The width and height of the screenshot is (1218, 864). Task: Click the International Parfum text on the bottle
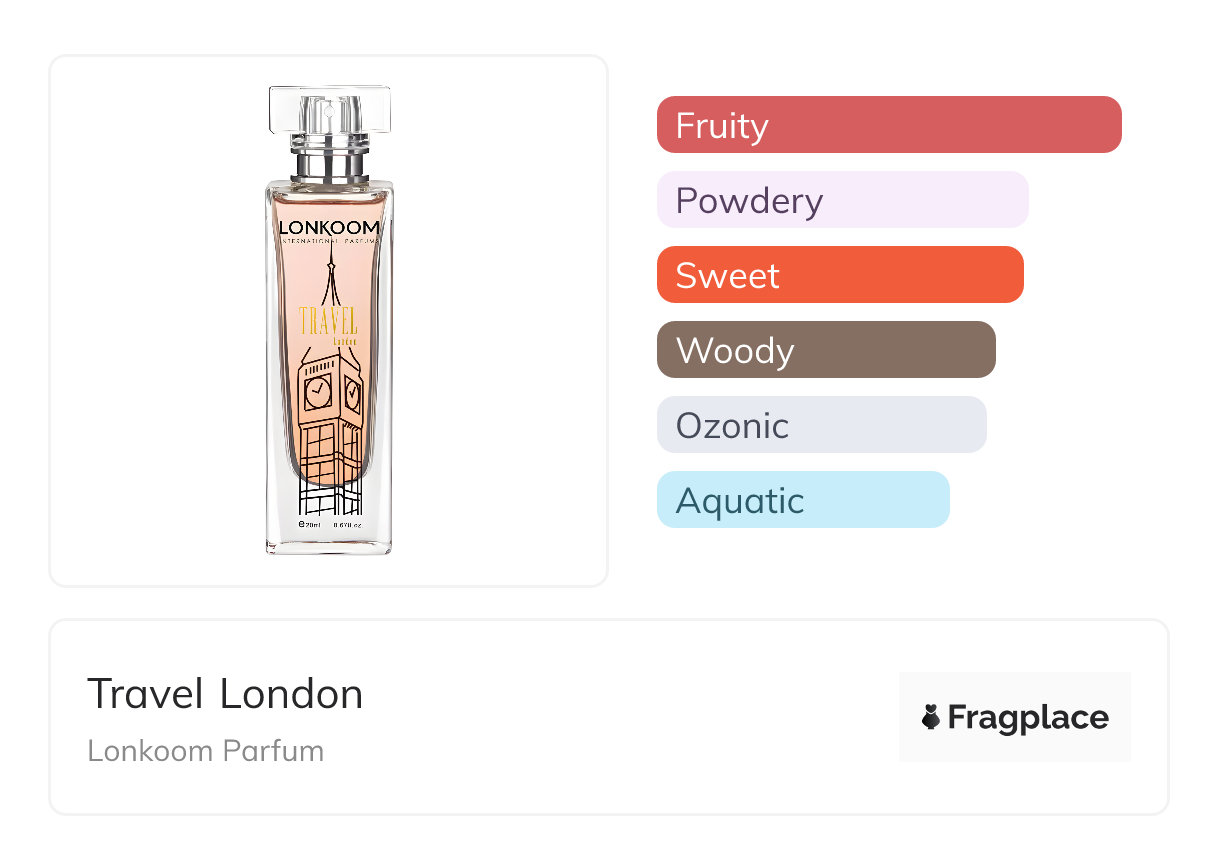[329, 243]
